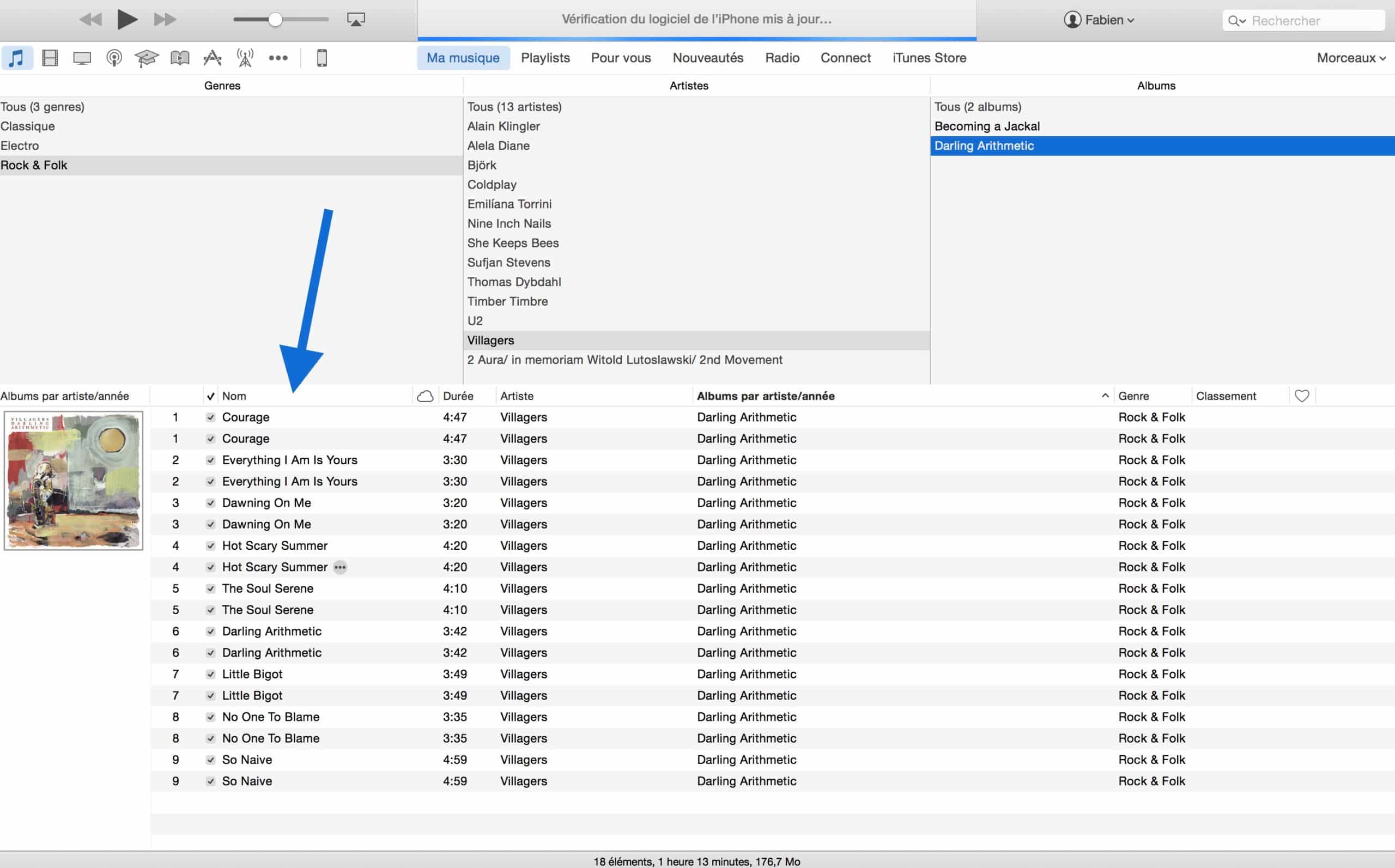Image resolution: width=1395 pixels, height=868 pixels.
Task: Select artist Coldplay
Action: [x=696, y=185]
